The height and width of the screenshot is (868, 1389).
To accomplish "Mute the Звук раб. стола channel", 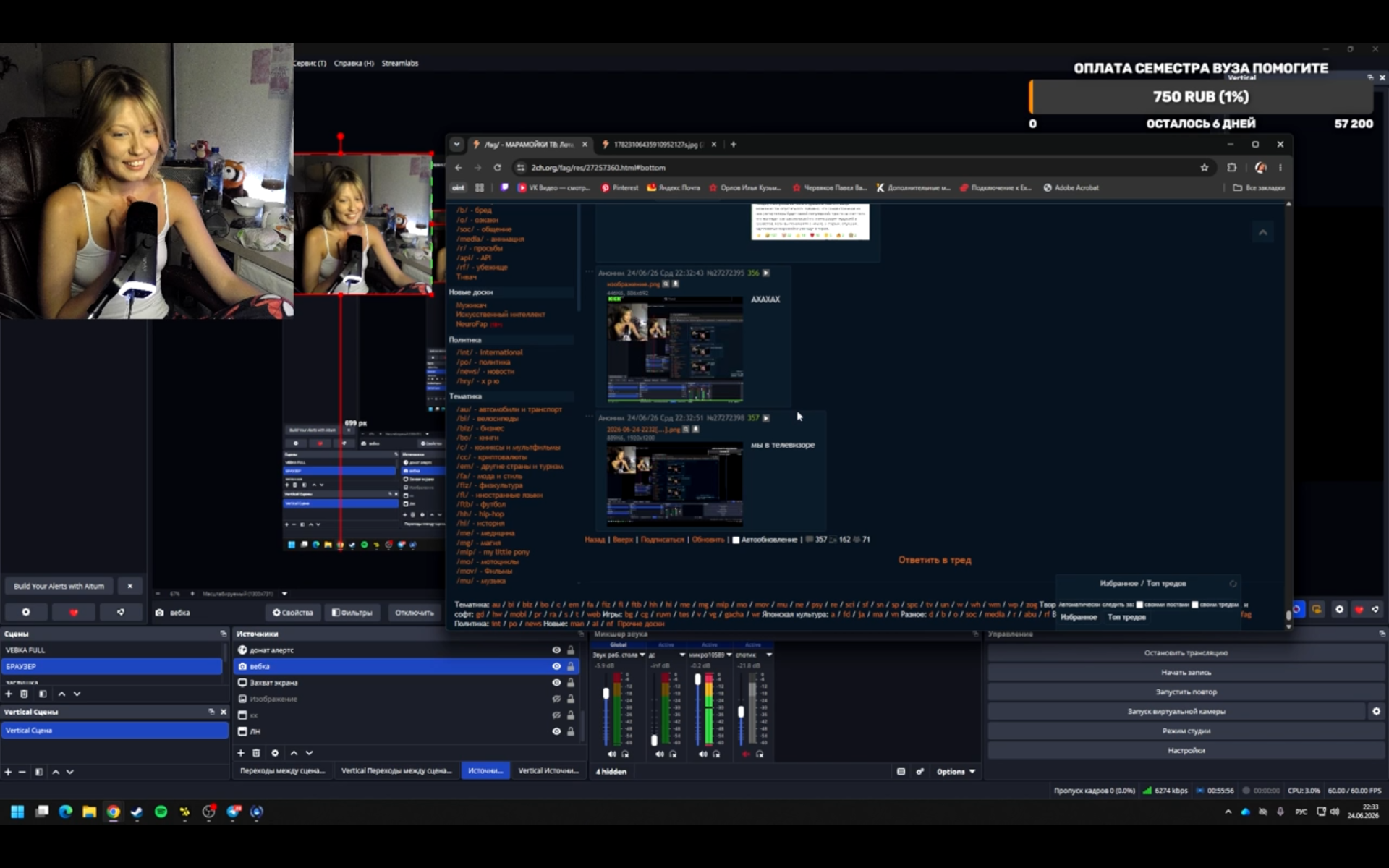I will (612, 754).
